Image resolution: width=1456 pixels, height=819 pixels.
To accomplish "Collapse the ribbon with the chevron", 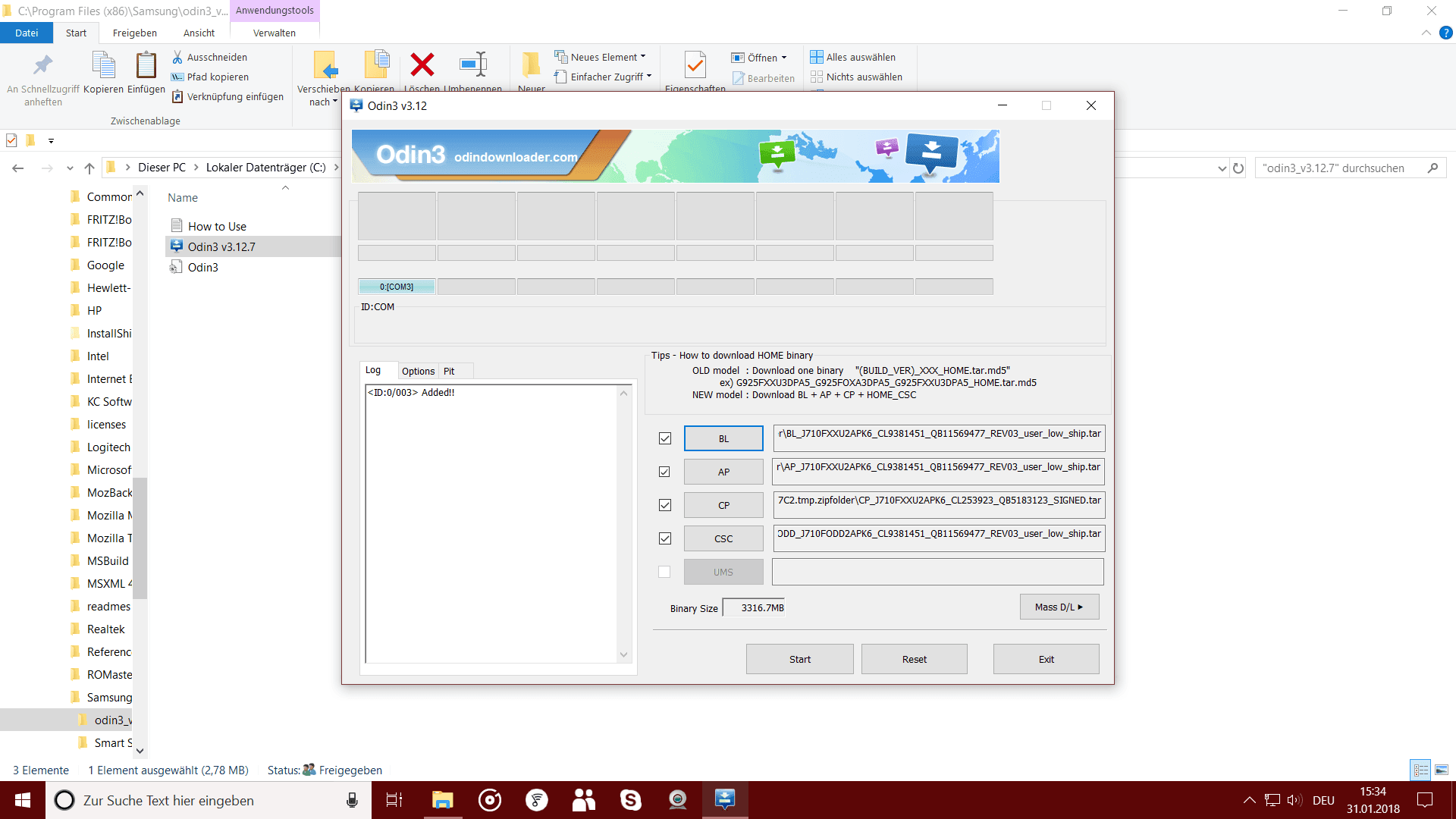I will point(1426,33).
